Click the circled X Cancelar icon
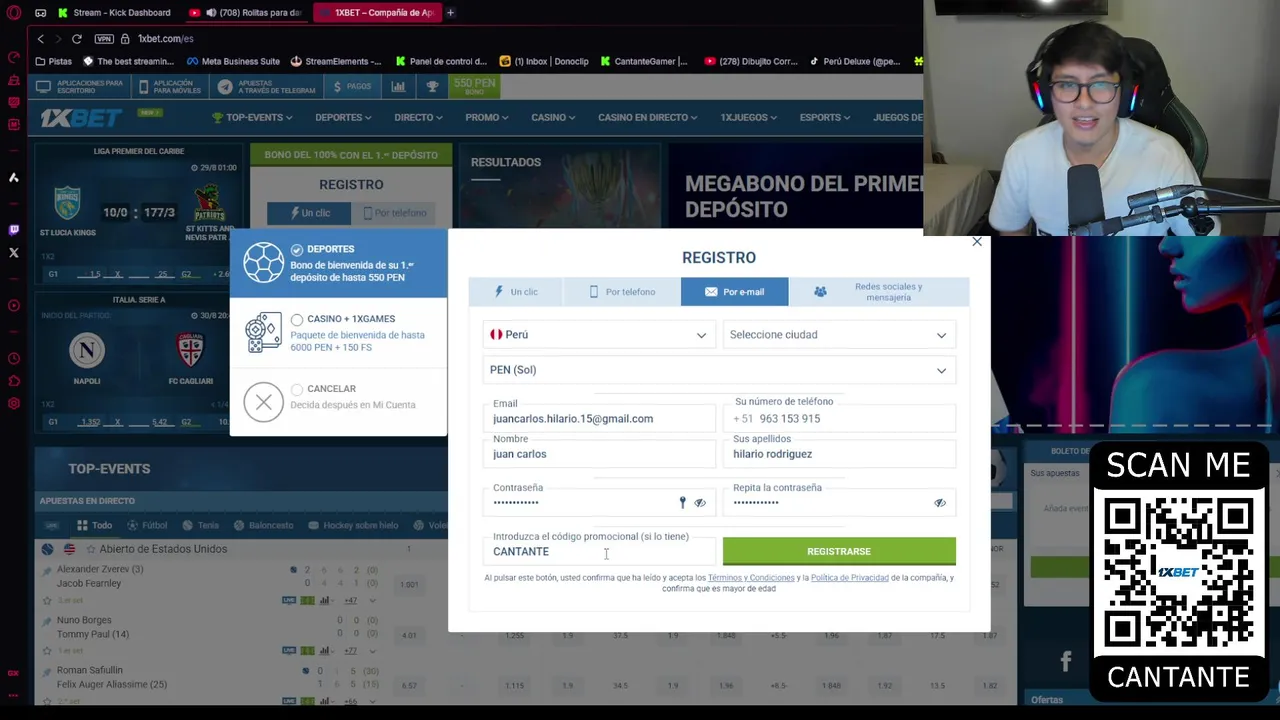This screenshot has height=720, width=1280. point(264,402)
